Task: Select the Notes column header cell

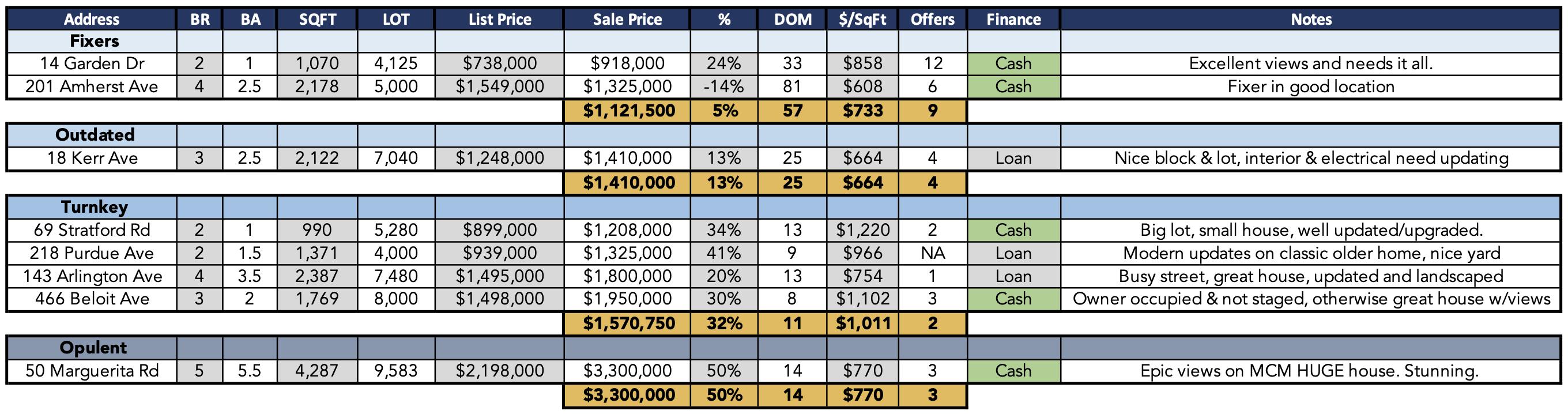Action: pyautogui.click(x=1311, y=19)
